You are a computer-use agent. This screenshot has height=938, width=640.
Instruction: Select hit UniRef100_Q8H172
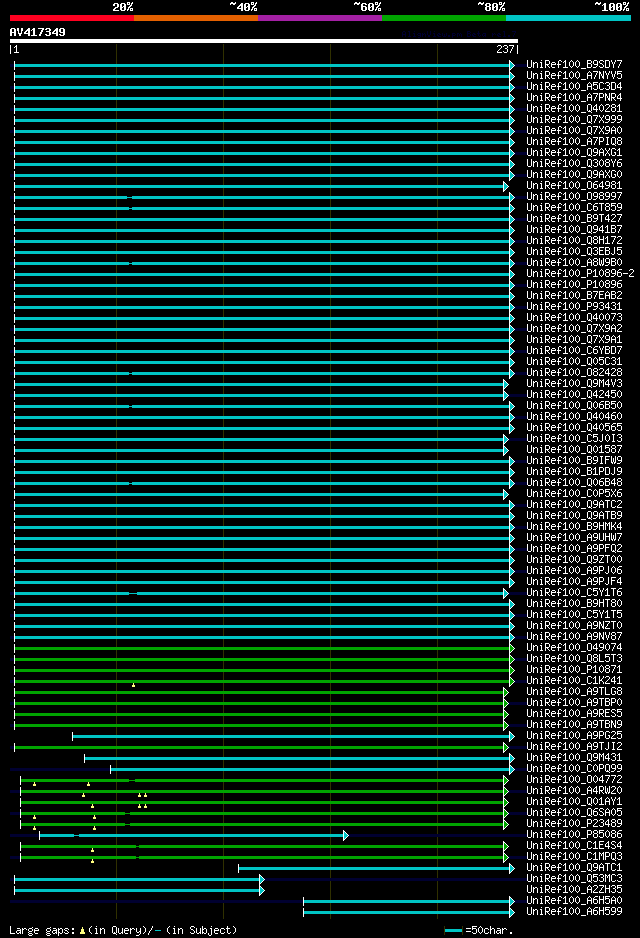point(574,240)
